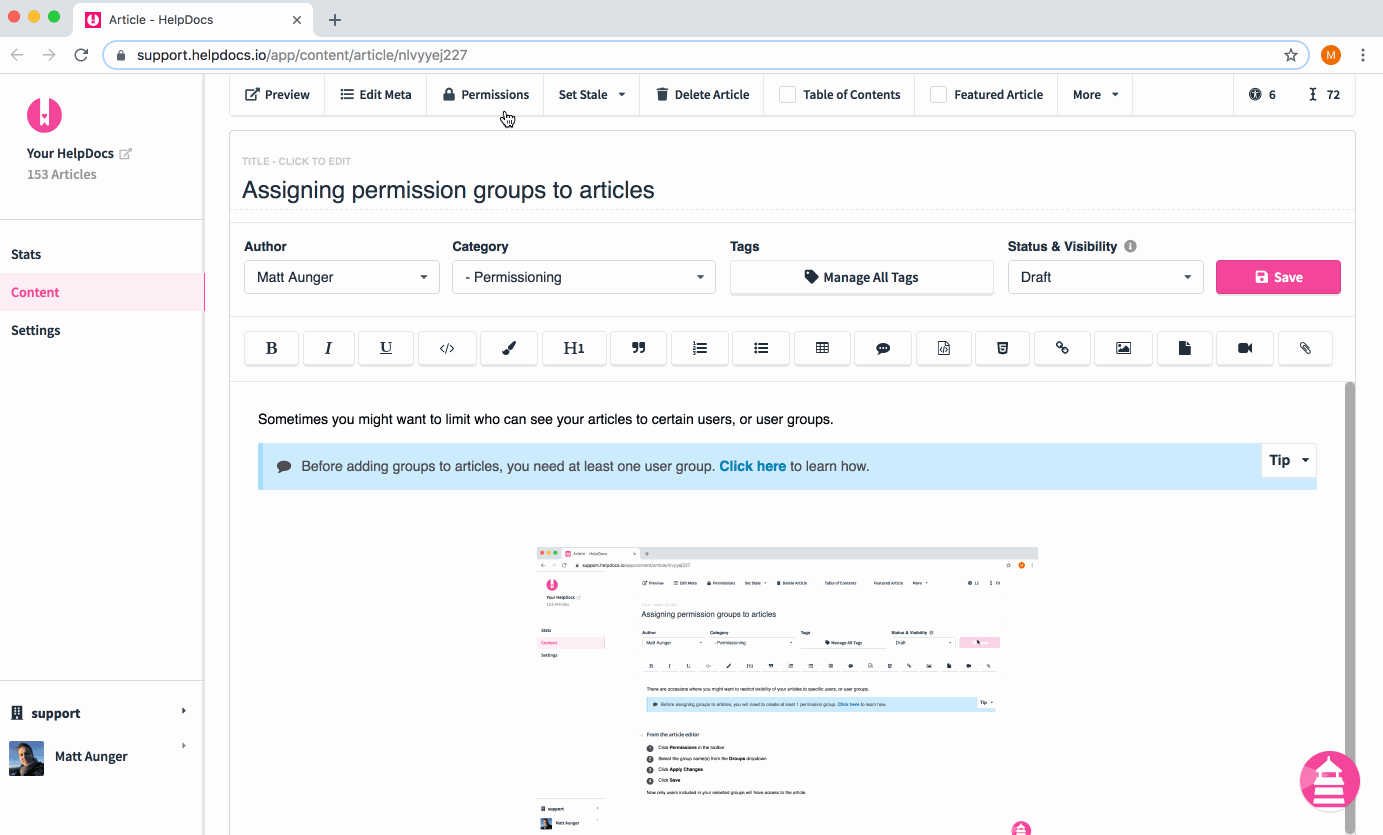Save the article with pink Save button
The image size is (1383, 835).
click(x=1278, y=277)
